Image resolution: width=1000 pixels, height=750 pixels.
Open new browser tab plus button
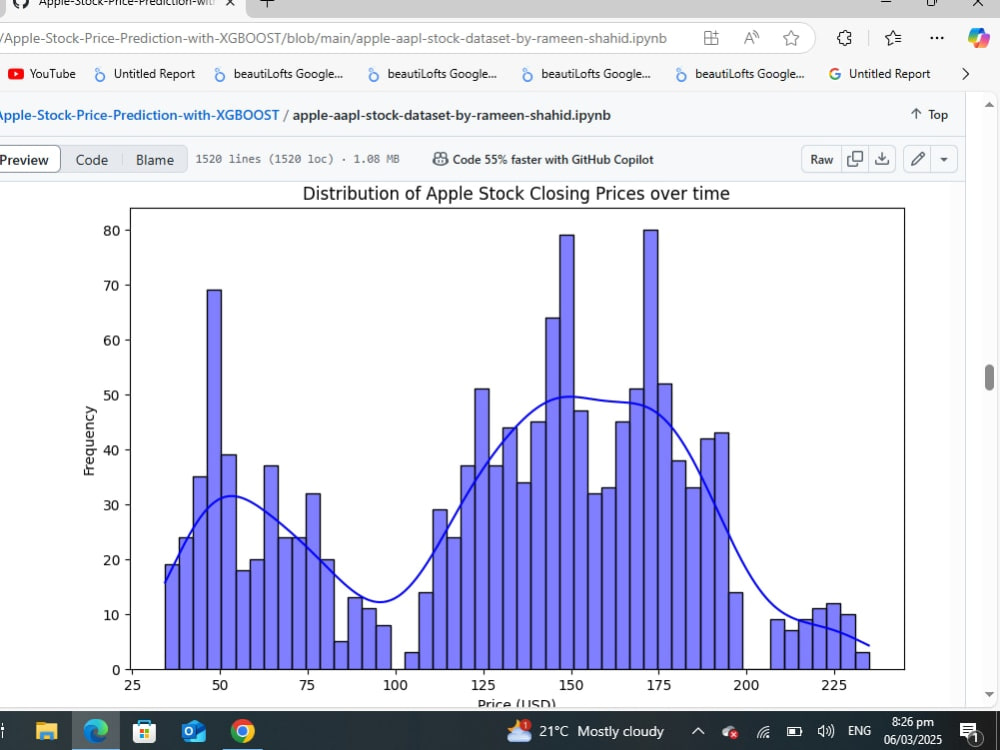[x=267, y=3]
